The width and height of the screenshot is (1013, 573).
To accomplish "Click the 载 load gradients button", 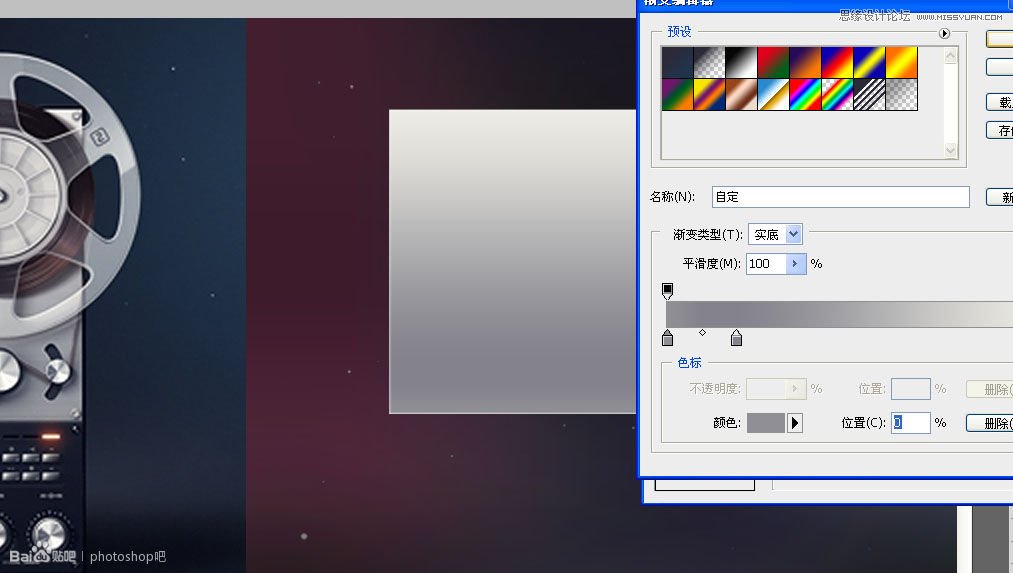I will pos(999,102).
